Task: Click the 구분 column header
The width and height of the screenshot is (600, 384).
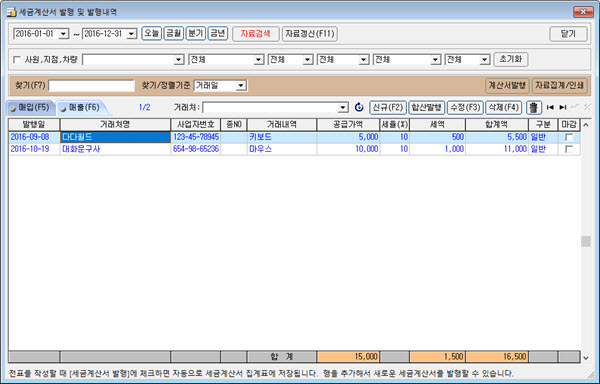Action: pyautogui.click(x=543, y=125)
